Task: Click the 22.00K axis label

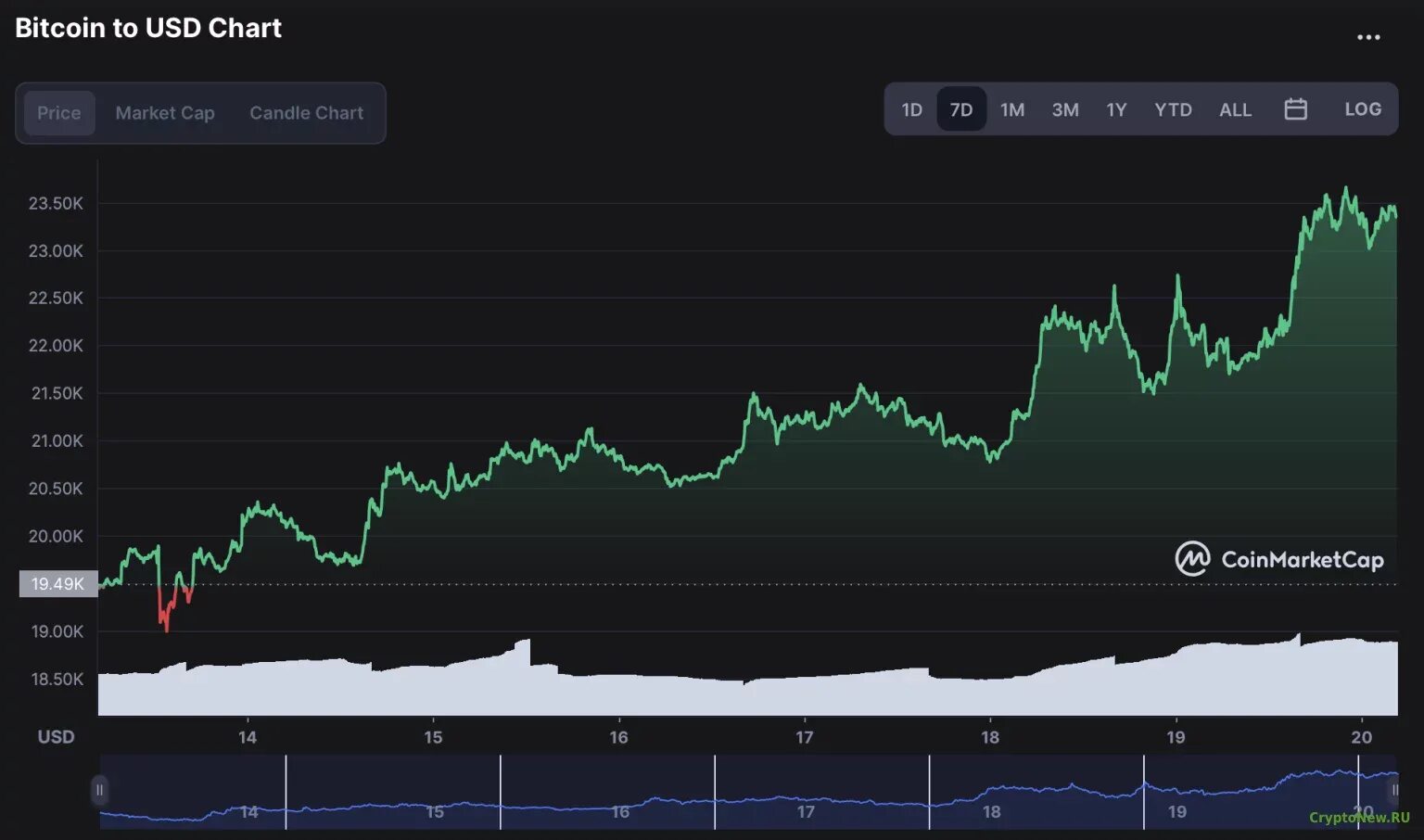Action: pos(56,345)
